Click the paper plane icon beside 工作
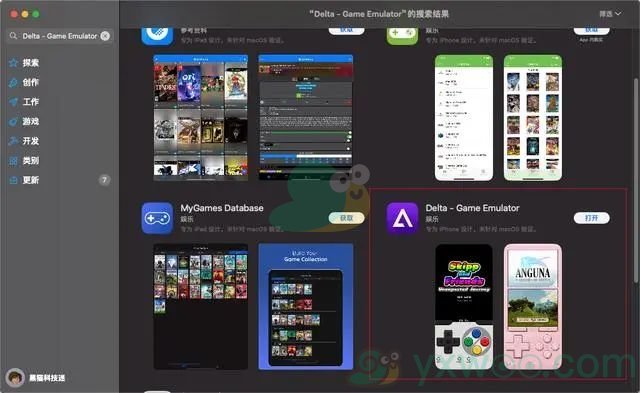 coord(13,102)
